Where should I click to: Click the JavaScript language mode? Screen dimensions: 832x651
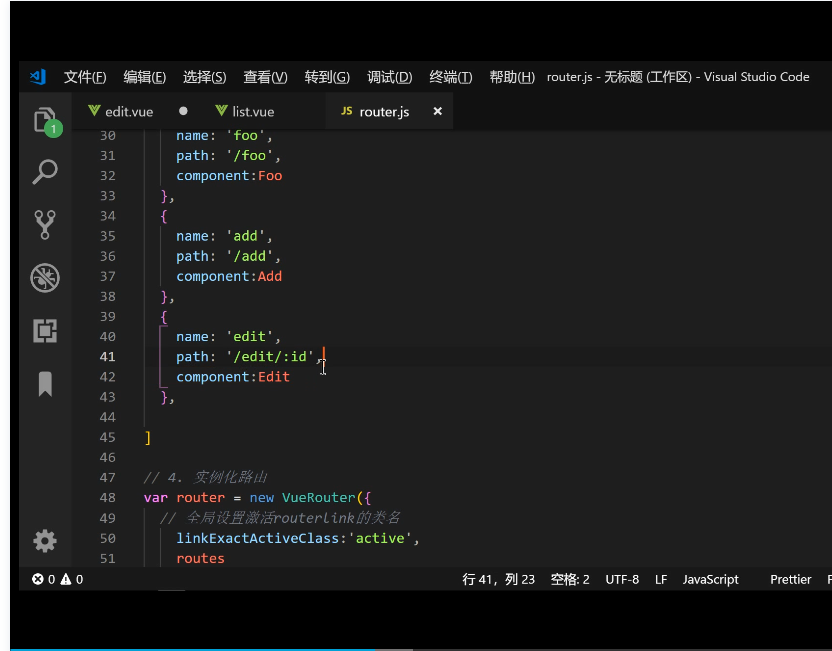tap(710, 579)
